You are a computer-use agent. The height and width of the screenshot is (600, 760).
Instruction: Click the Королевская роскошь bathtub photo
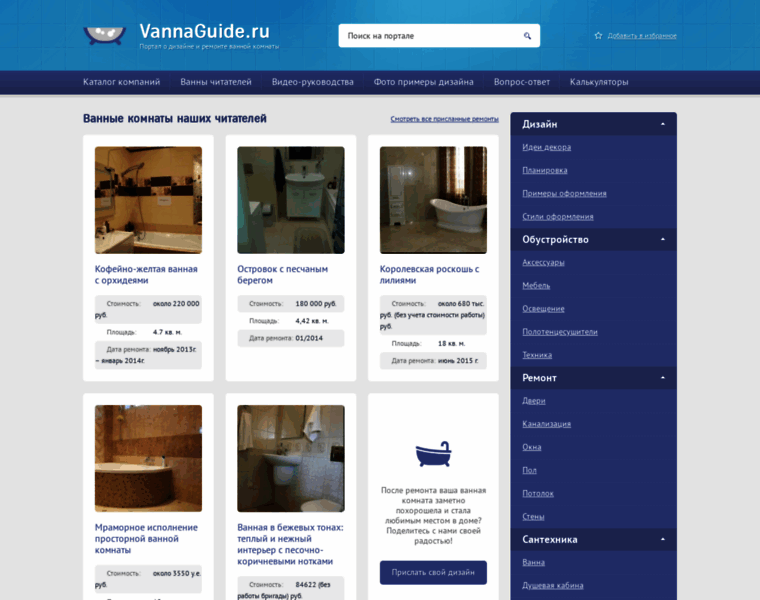(x=433, y=200)
